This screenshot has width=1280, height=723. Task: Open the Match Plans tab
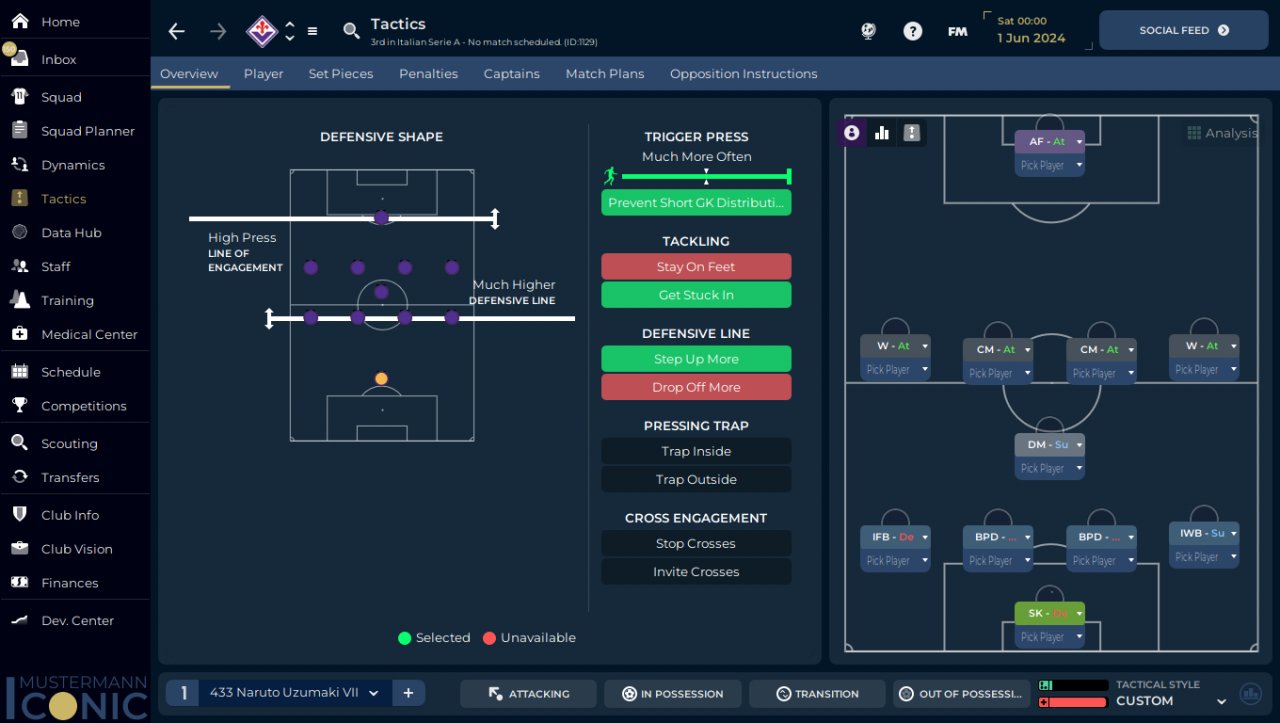click(605, 74)
